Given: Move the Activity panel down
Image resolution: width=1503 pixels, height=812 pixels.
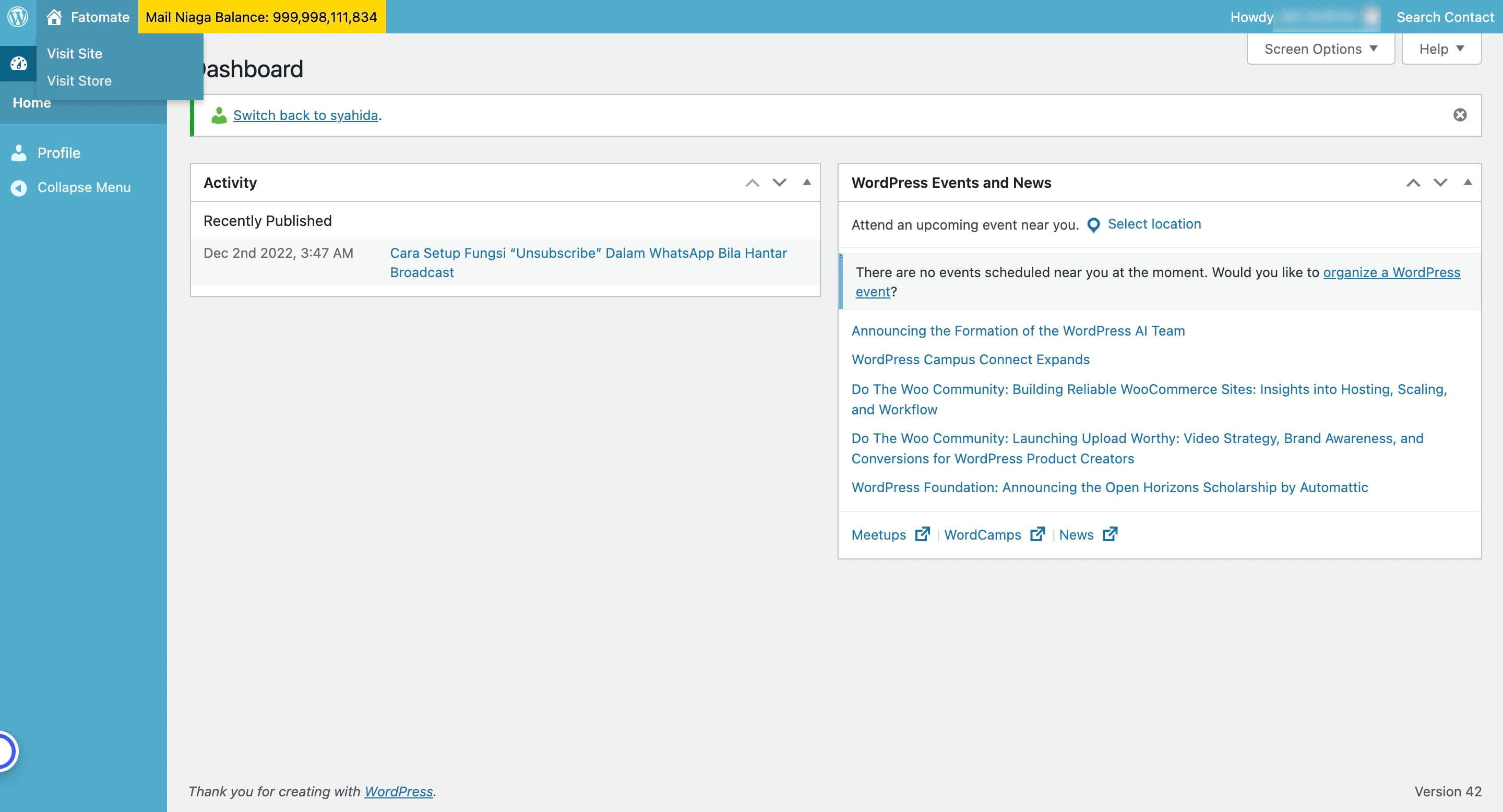Looking at the screenshot, I should coord(780,183).
